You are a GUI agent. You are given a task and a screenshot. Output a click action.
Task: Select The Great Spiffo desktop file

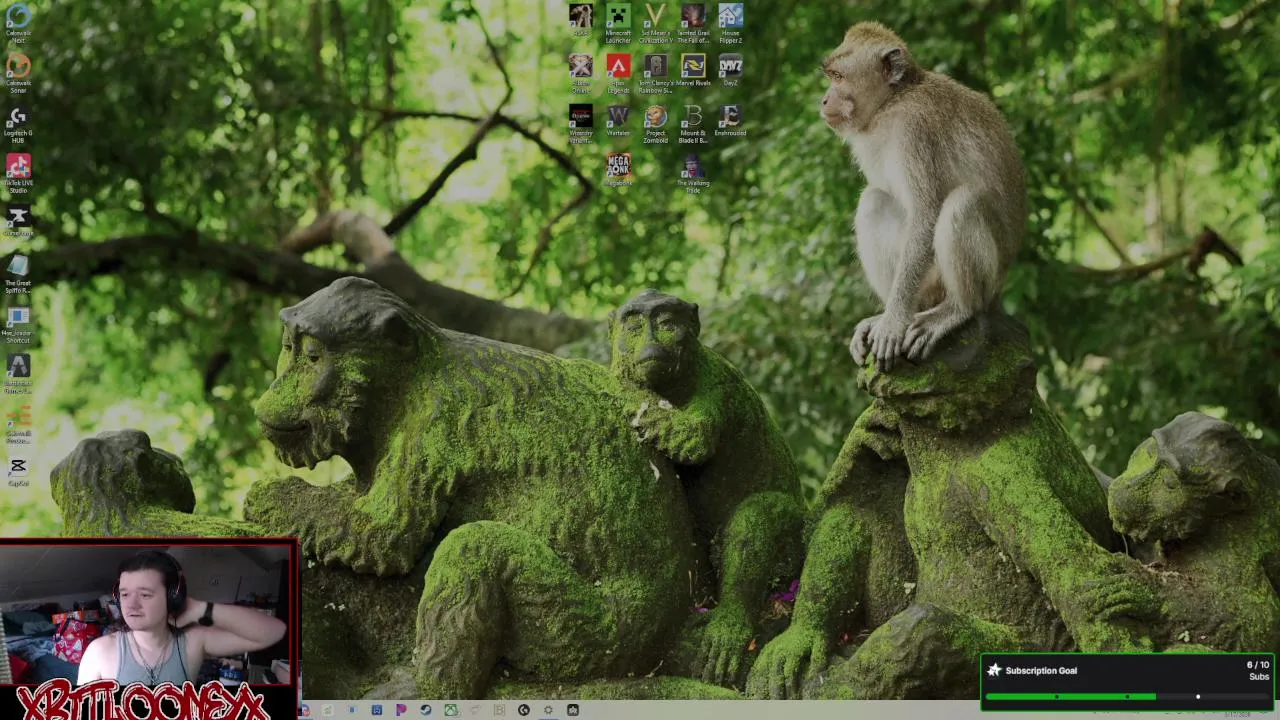[18, 273]
